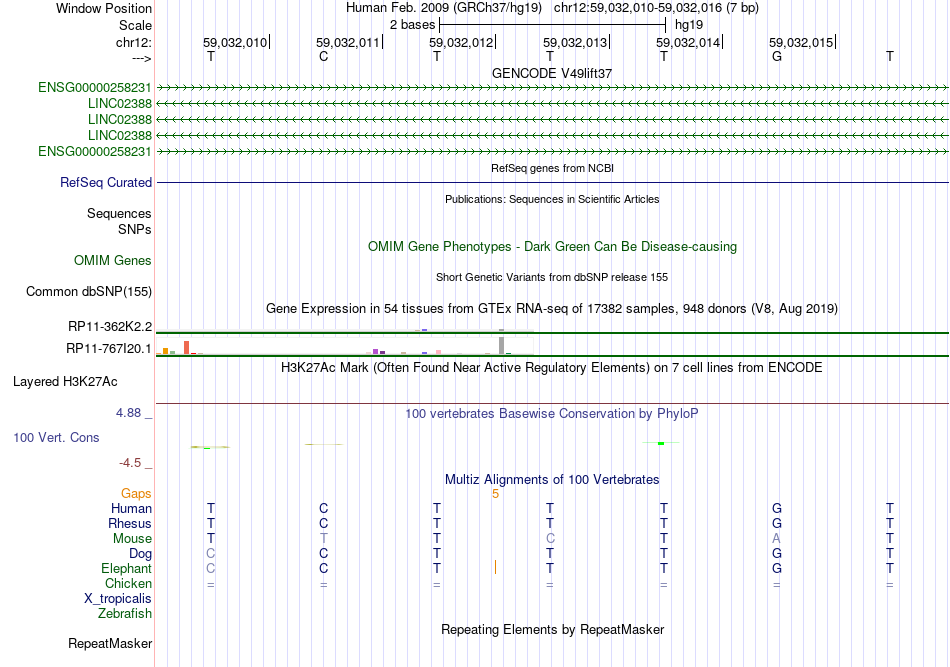
Task: Click the chr12:59,032,010-59,032,016 (7 bp) position text
Action: pyautogui.click(x=656, y=8)
